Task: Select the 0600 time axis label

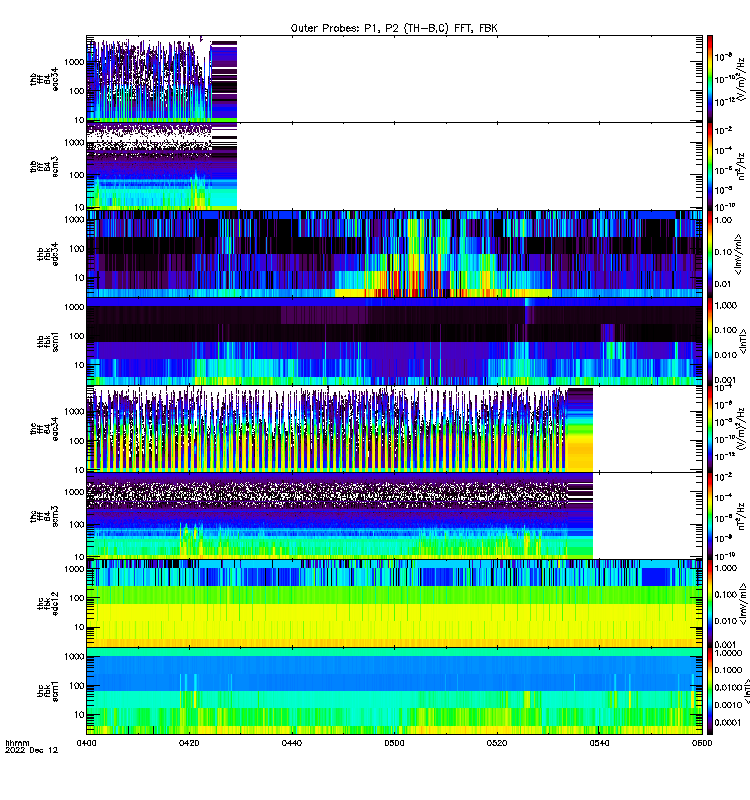Action: click(x=702, y=743)
